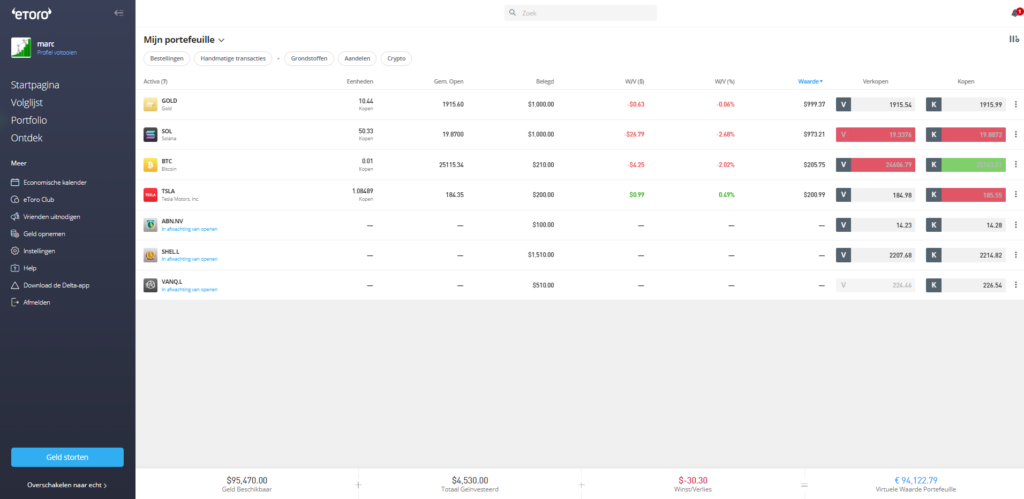Screen dimensions: 1024x499
Task: Filter by Aandelen
Action: tap(356, 59)
